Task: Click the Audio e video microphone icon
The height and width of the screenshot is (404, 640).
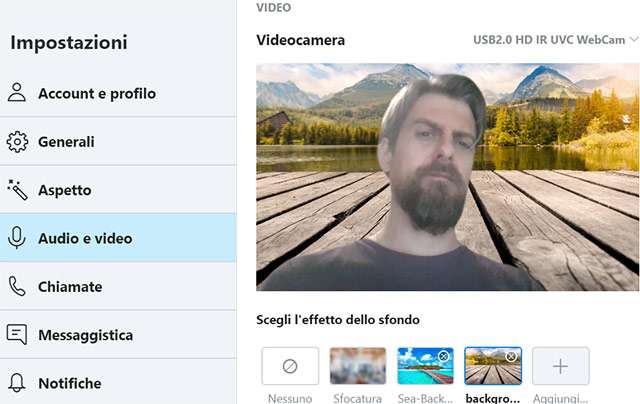Action: click(17, 238)
